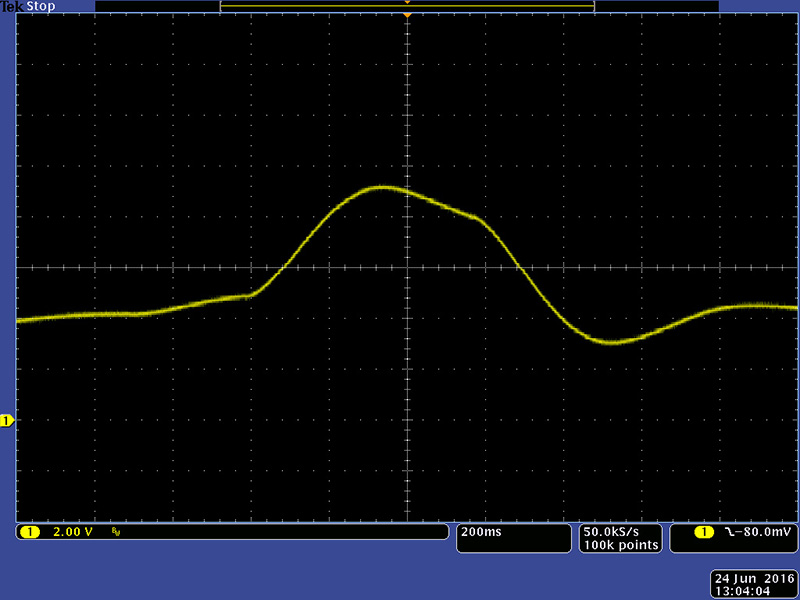
Task: Click the 24 Jun 2016 date display
Action: 753,579
